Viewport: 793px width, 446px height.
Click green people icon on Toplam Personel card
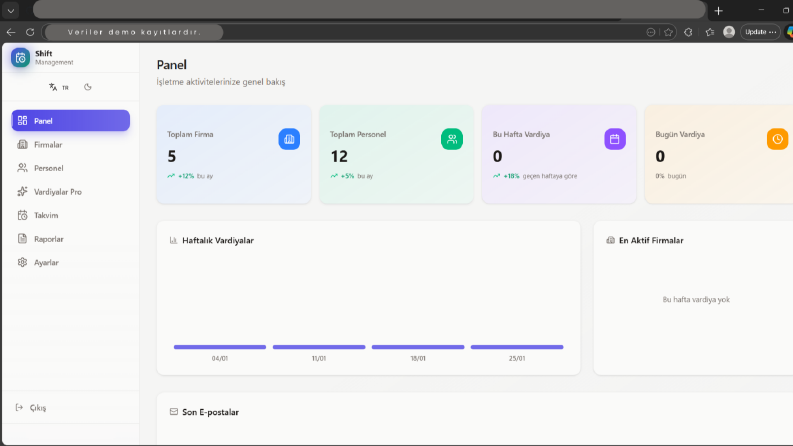(x=452, y=139)
